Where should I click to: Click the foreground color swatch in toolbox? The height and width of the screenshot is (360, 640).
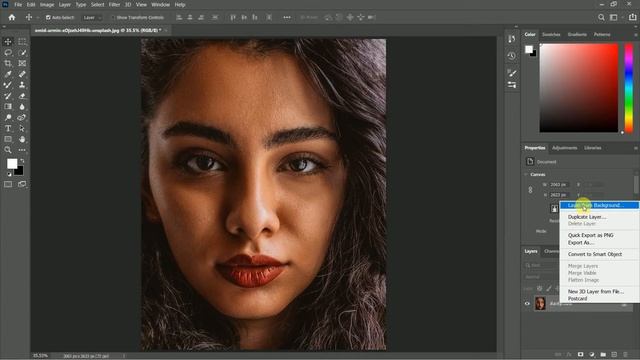click(12, 164)
